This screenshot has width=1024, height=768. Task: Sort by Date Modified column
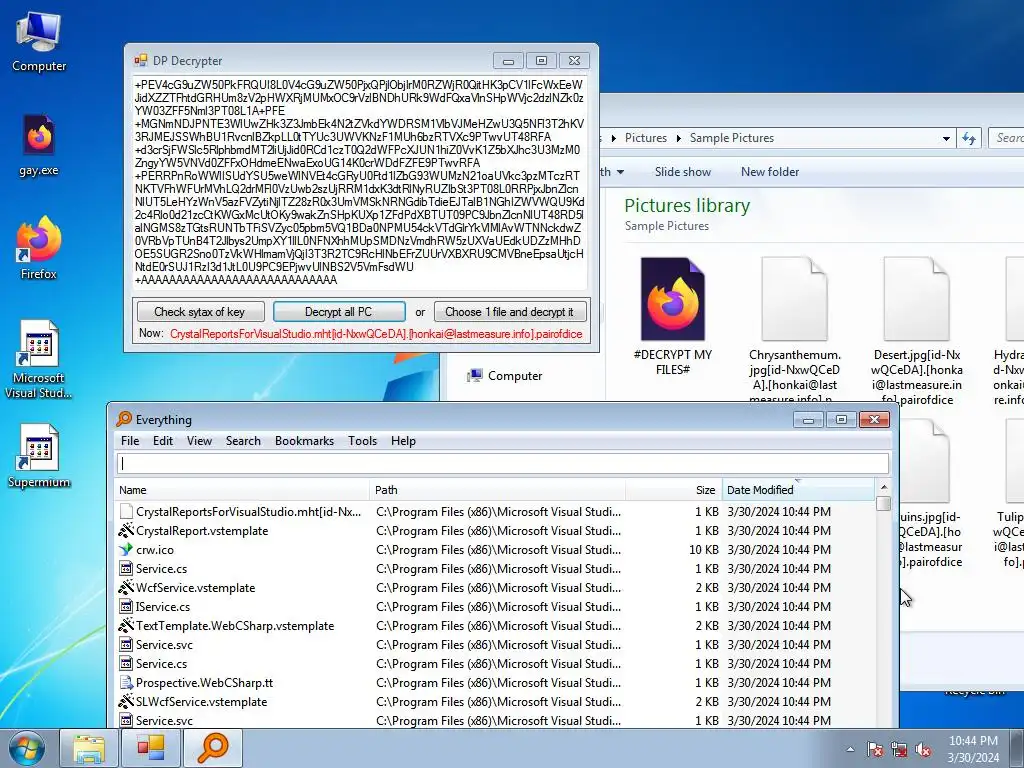click(798, 490)
